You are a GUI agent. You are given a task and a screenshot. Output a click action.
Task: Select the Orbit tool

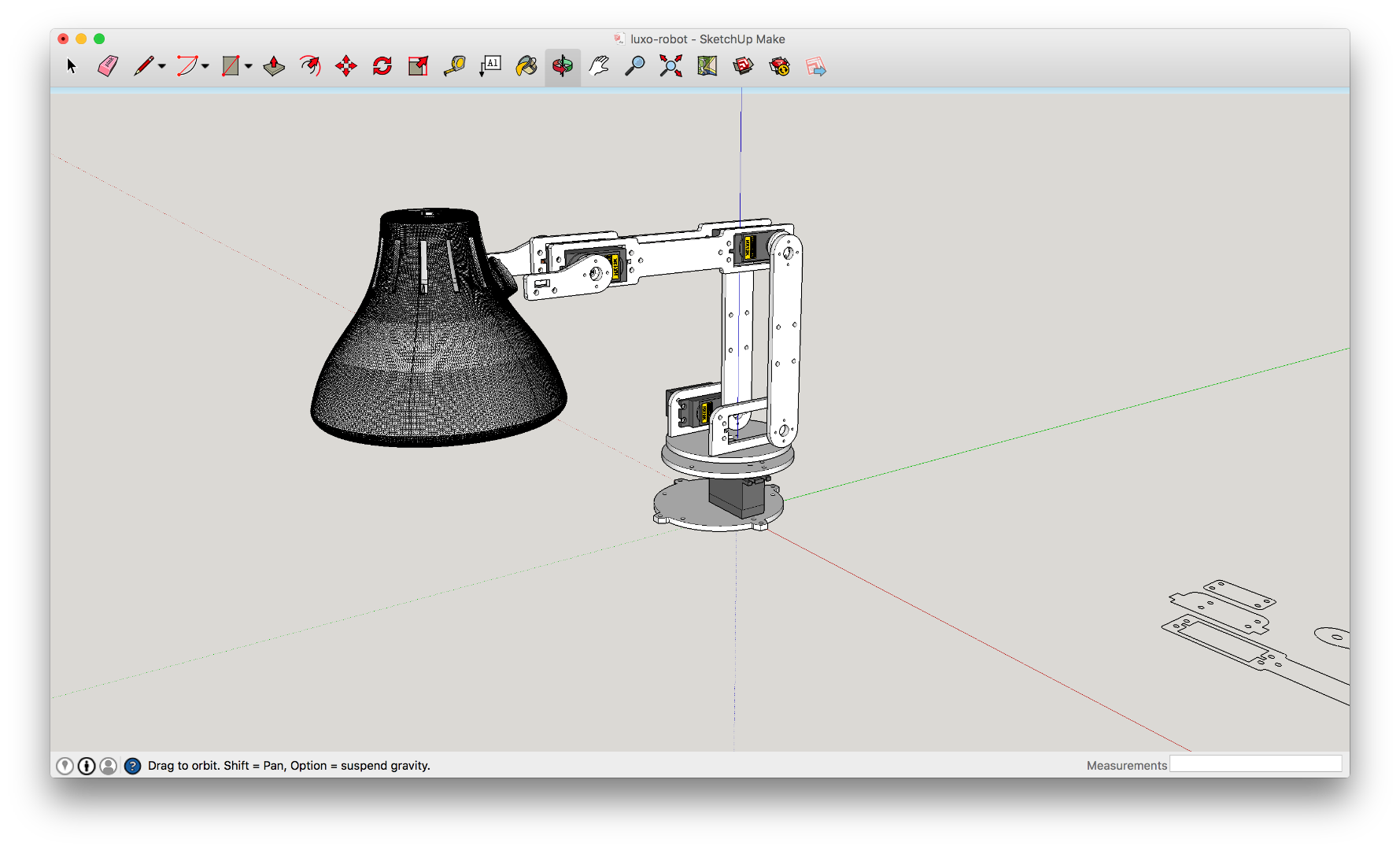pos(563,67)
